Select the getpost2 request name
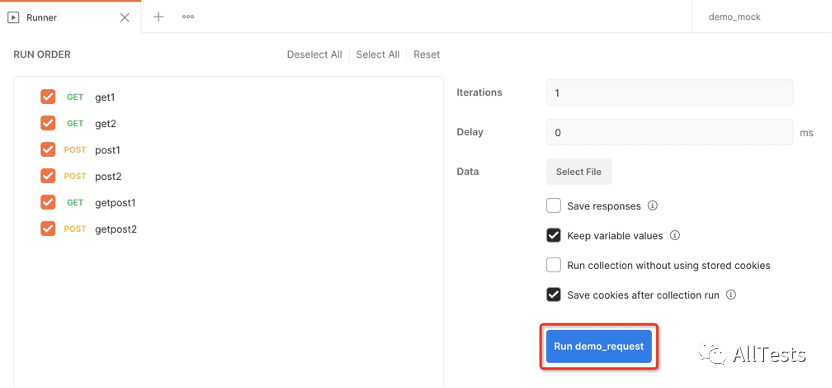 coord(116,229)
